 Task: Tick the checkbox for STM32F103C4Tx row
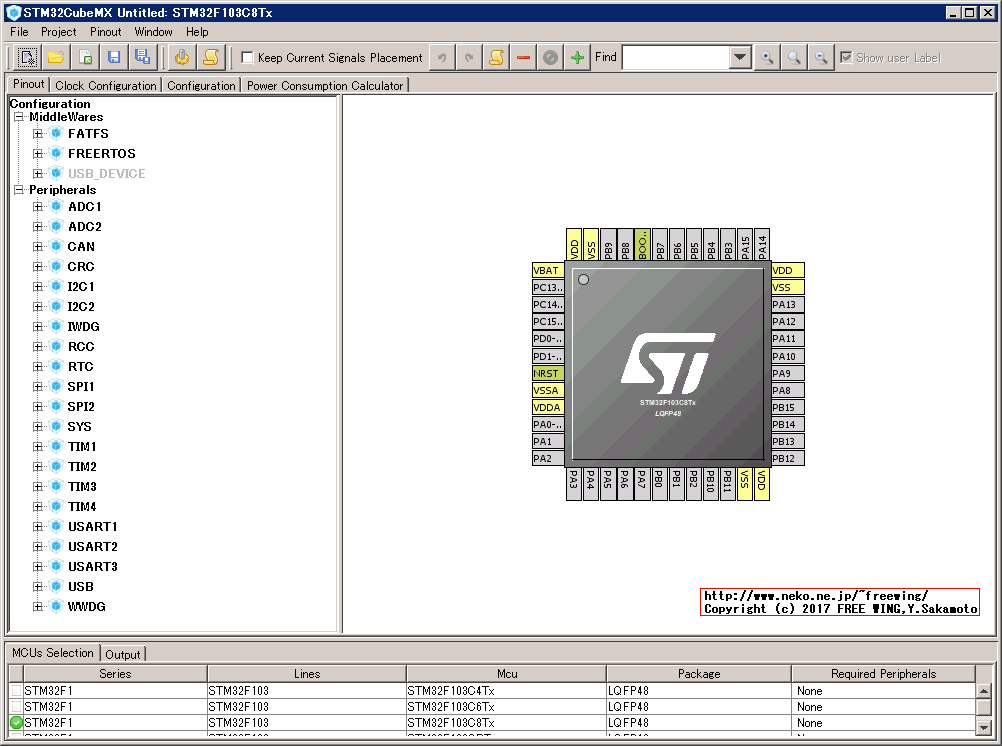[17, 690]
